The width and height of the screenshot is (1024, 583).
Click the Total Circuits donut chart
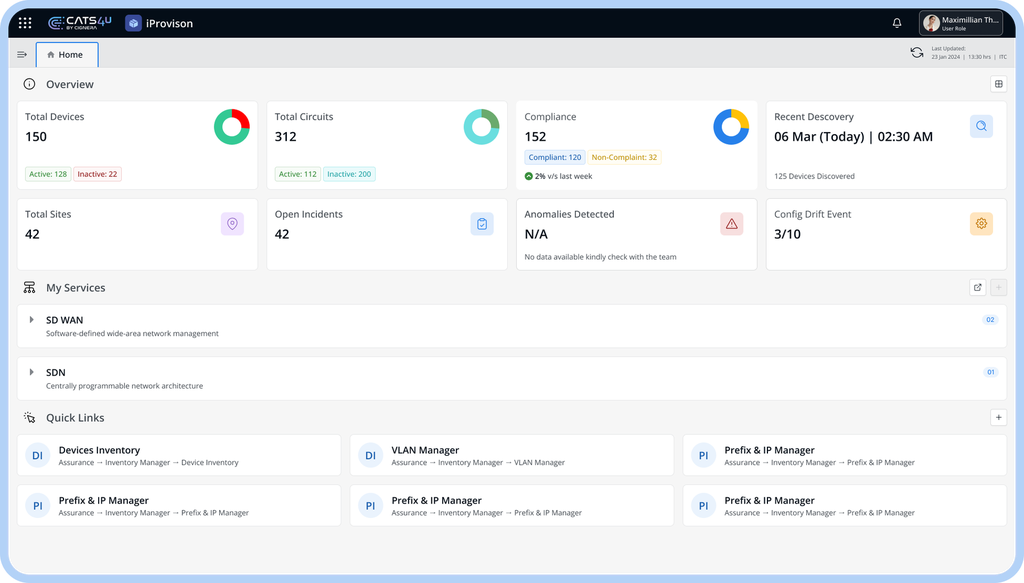(x=481, y=127)
